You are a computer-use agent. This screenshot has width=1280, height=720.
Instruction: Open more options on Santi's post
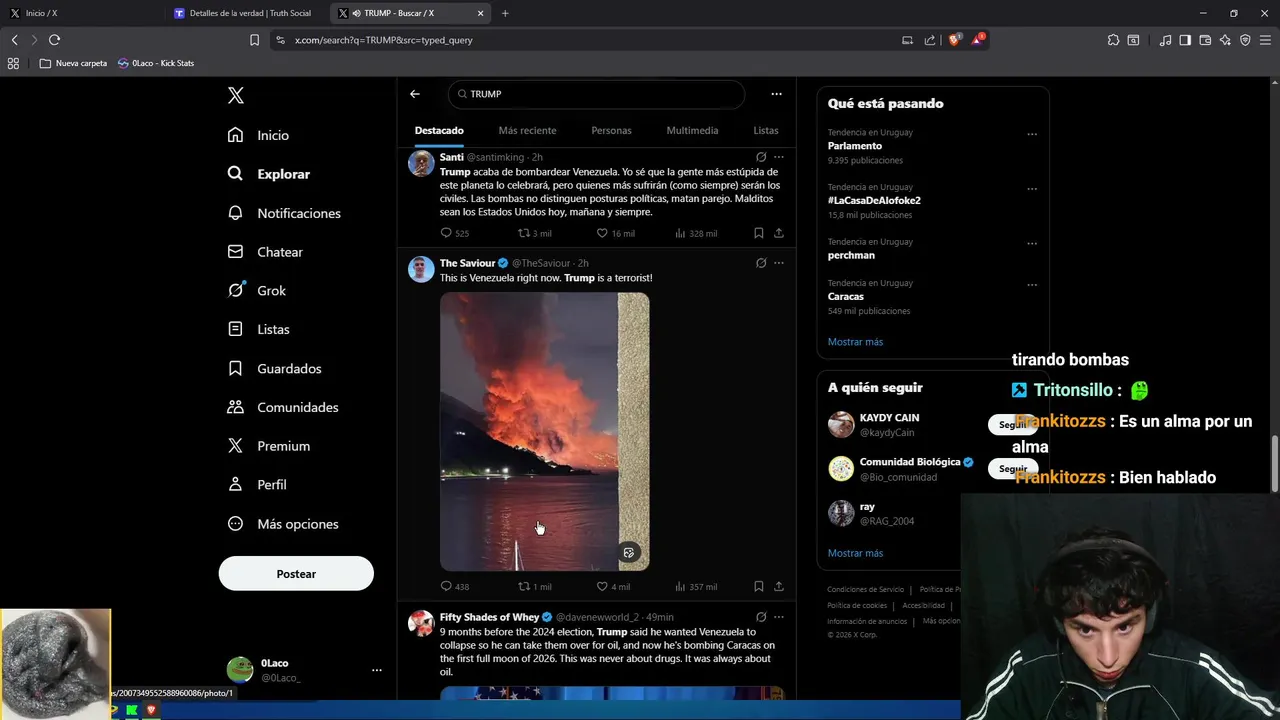(x=779, y=157)
